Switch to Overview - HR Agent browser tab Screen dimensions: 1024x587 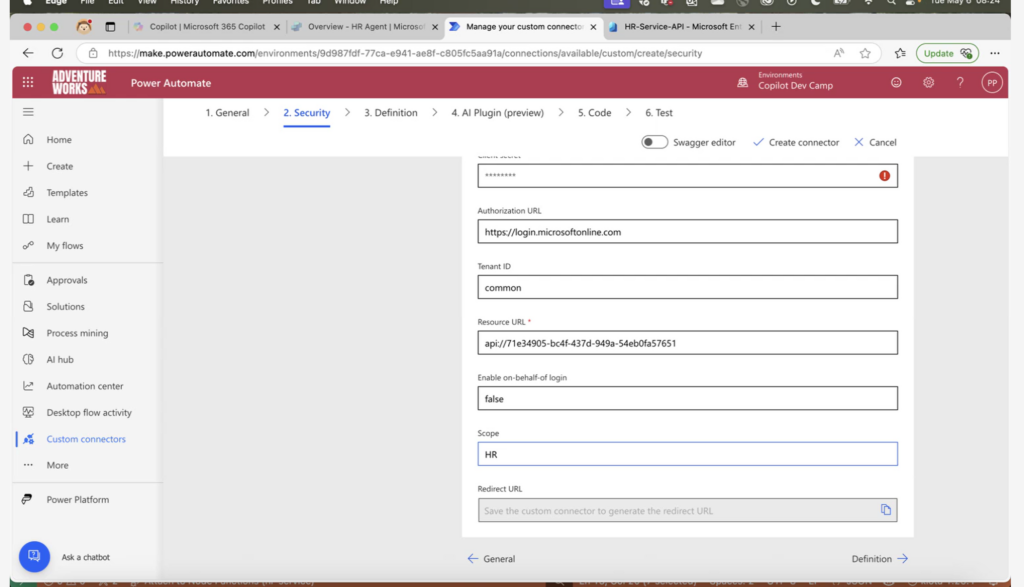pyautogui.click(x=366, y=27)
